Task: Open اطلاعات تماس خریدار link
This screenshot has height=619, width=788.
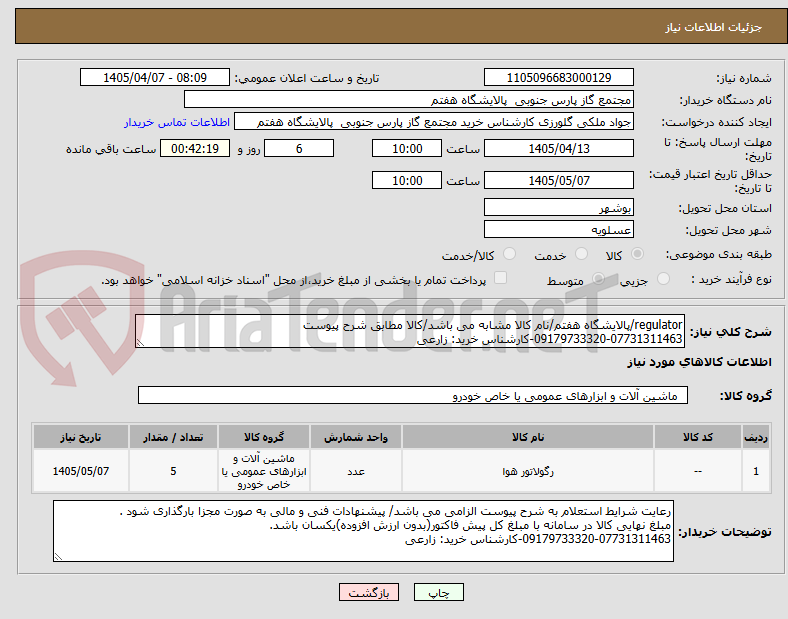Action: pyautogui.click(x=177, y=122)
